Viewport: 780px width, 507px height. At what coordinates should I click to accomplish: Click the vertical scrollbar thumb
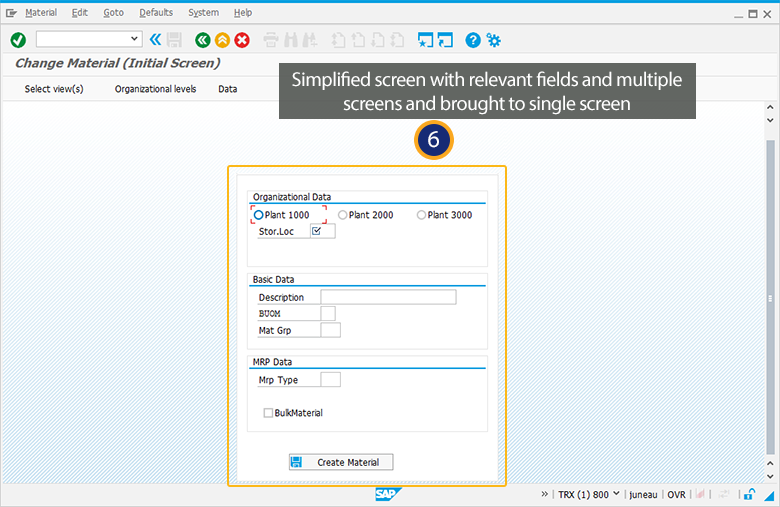770,298
